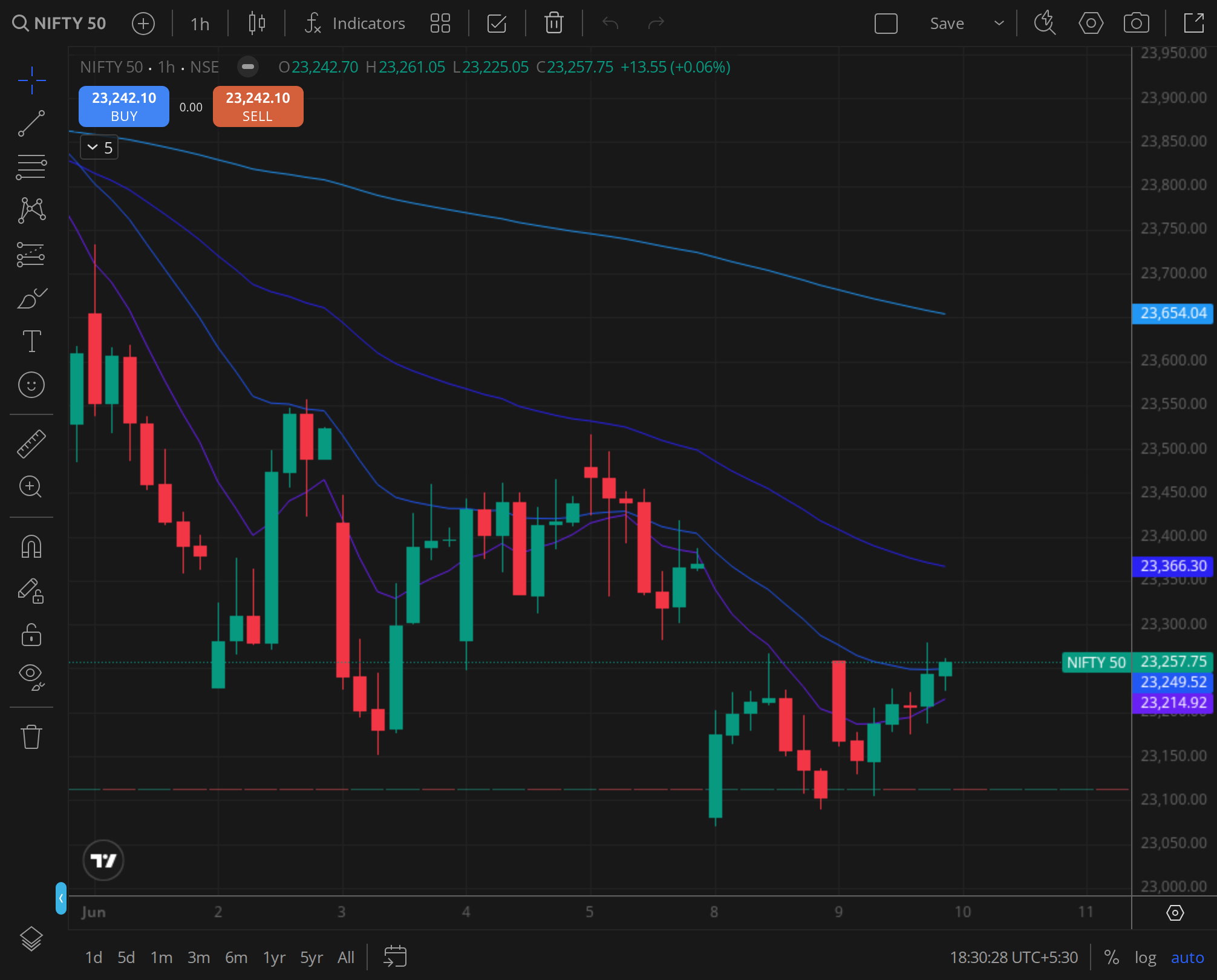Open quick search lightning icon

point(1045,24)
